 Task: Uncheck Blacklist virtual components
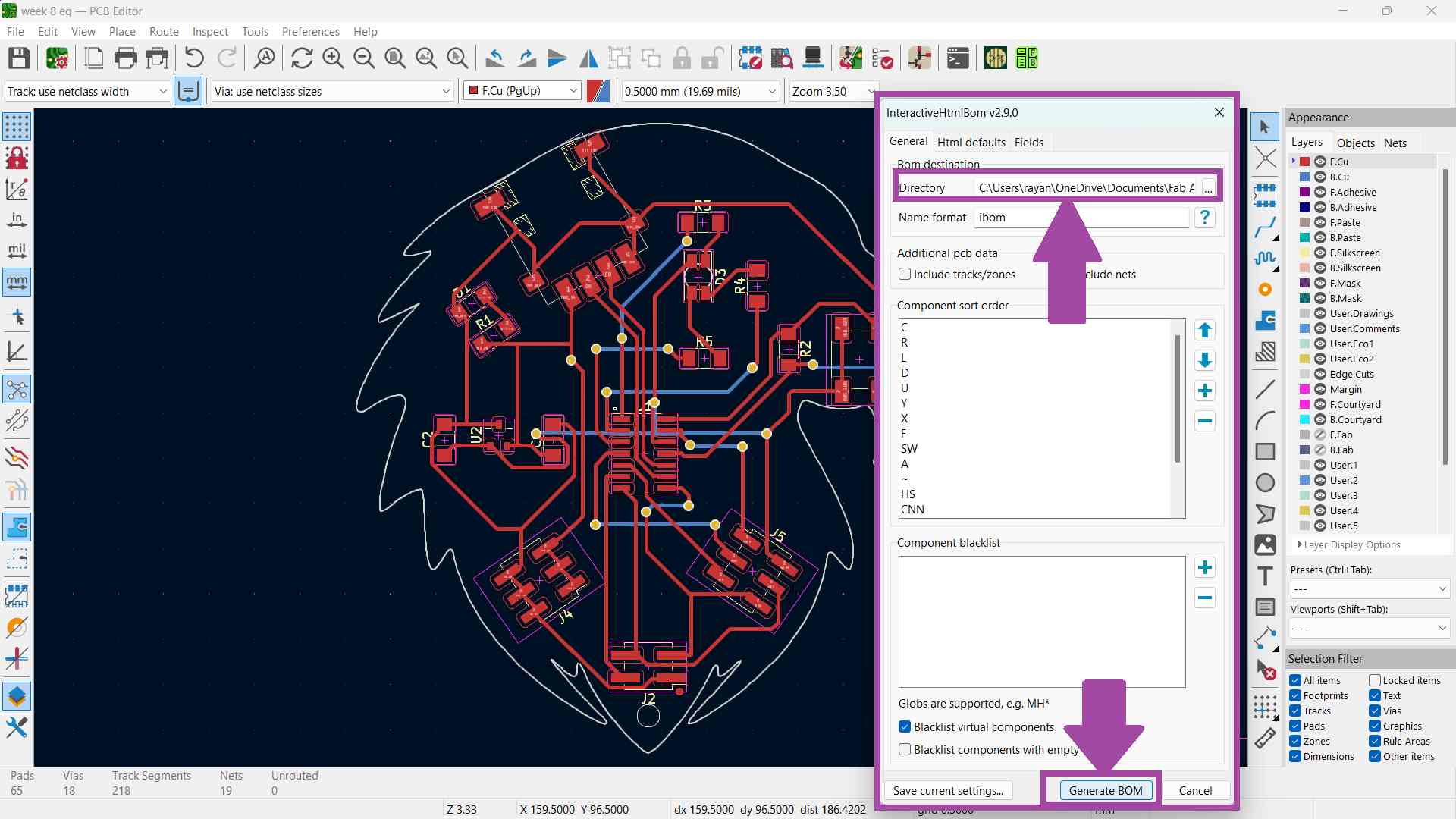click(905, 727)
